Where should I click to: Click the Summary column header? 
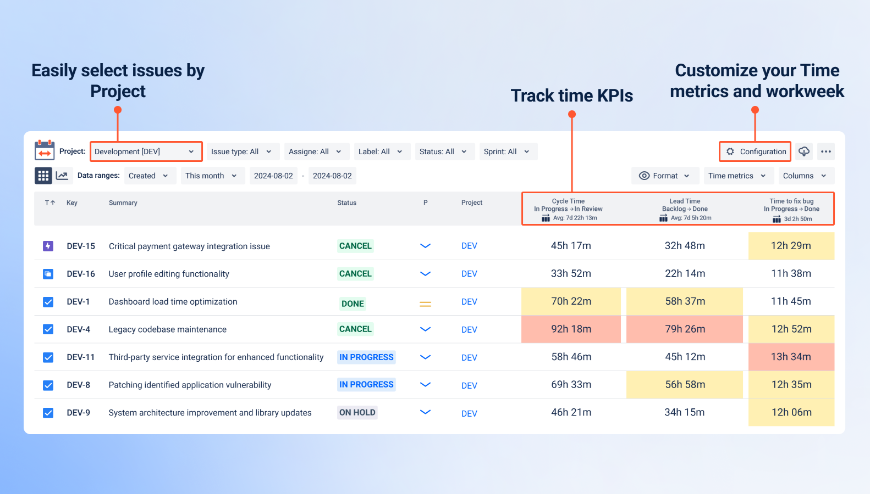(x=123, y=203)
